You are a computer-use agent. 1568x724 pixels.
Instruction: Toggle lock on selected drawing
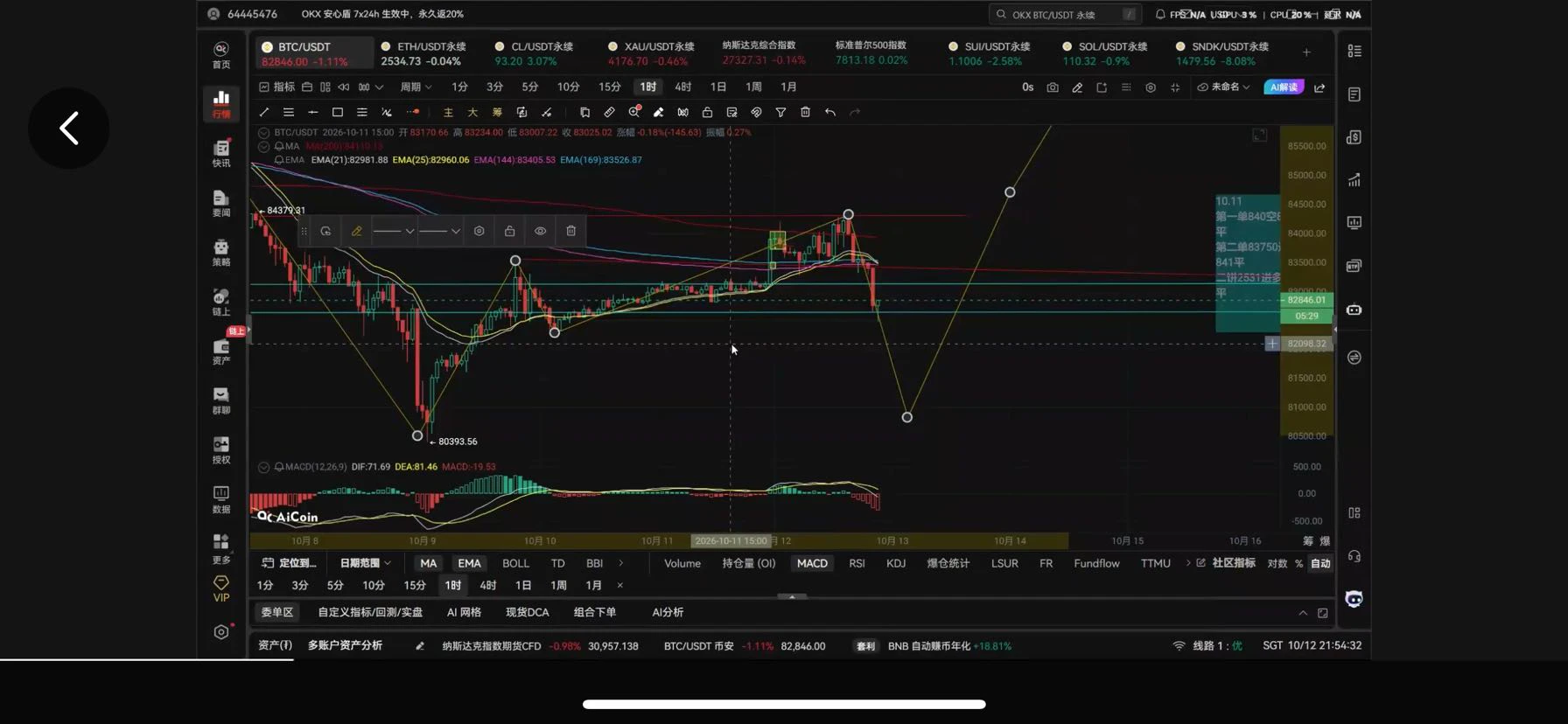click(x=510, y=231)
